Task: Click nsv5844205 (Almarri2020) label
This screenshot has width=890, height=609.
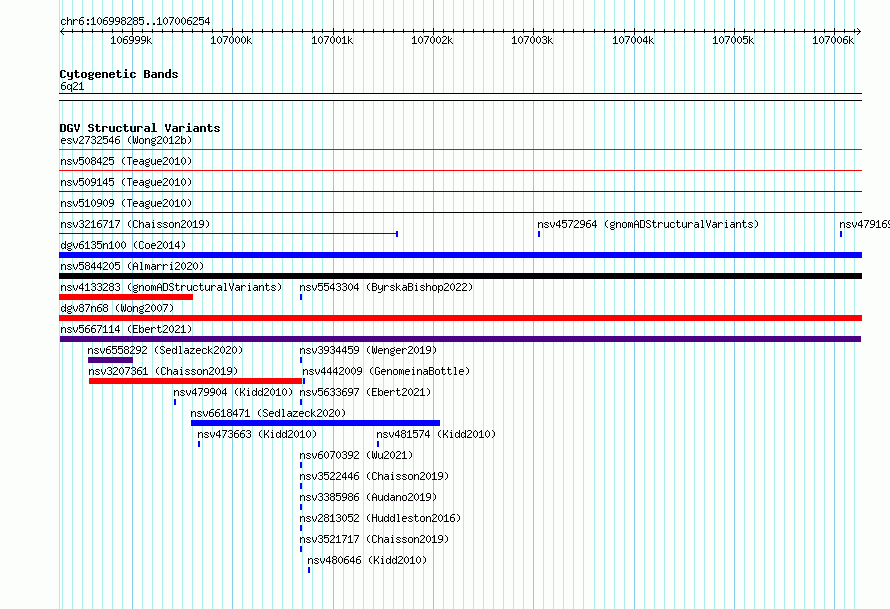Action: tap(132, 266)
